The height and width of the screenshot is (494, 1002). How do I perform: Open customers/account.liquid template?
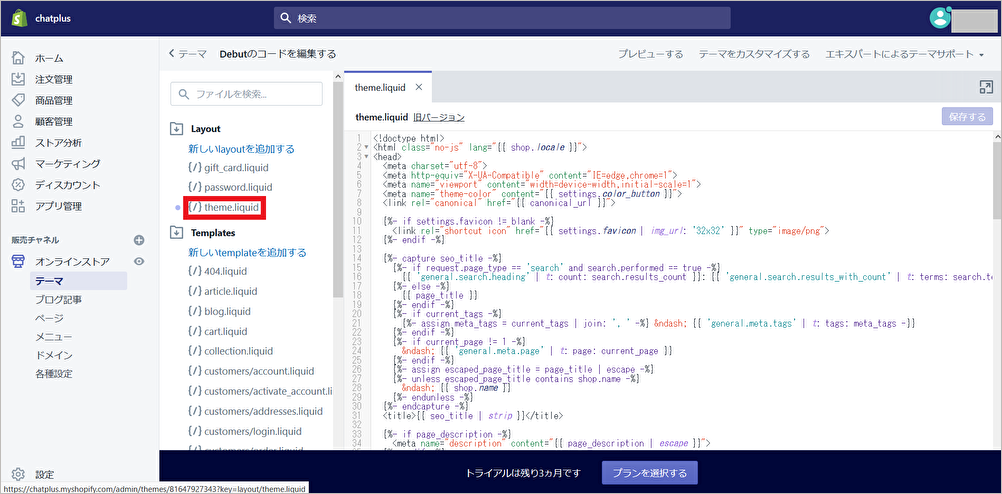251,371
